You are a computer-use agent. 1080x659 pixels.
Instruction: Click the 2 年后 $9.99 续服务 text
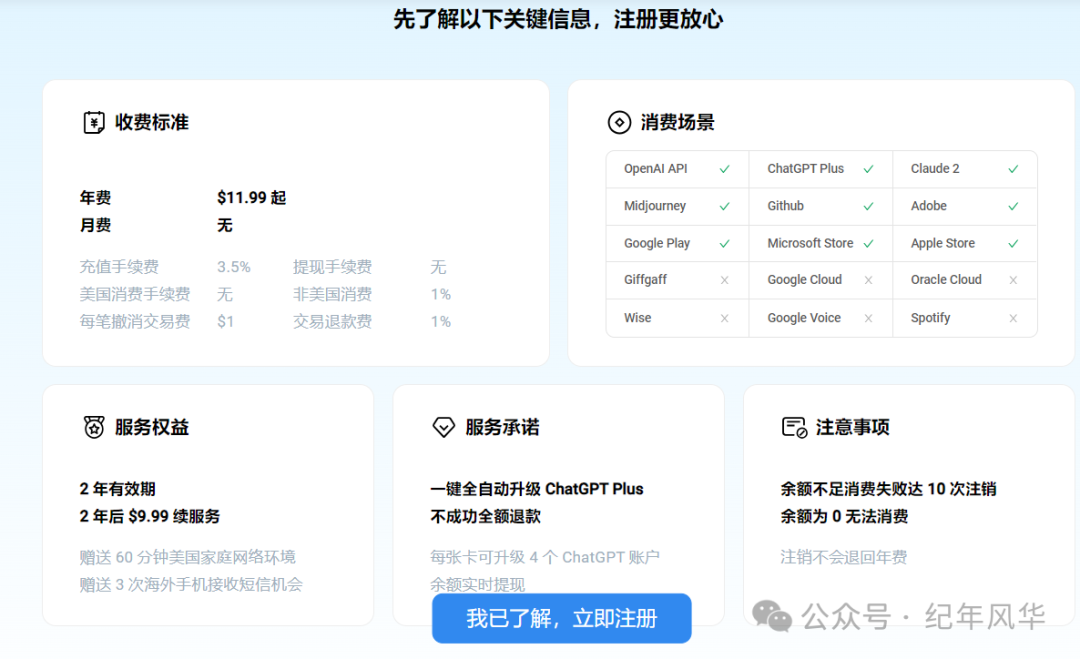click(x=150, y=517)
